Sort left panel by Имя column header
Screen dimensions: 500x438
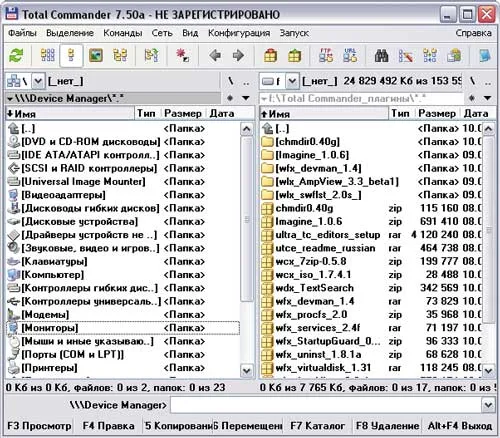click(x=70, y=114)
